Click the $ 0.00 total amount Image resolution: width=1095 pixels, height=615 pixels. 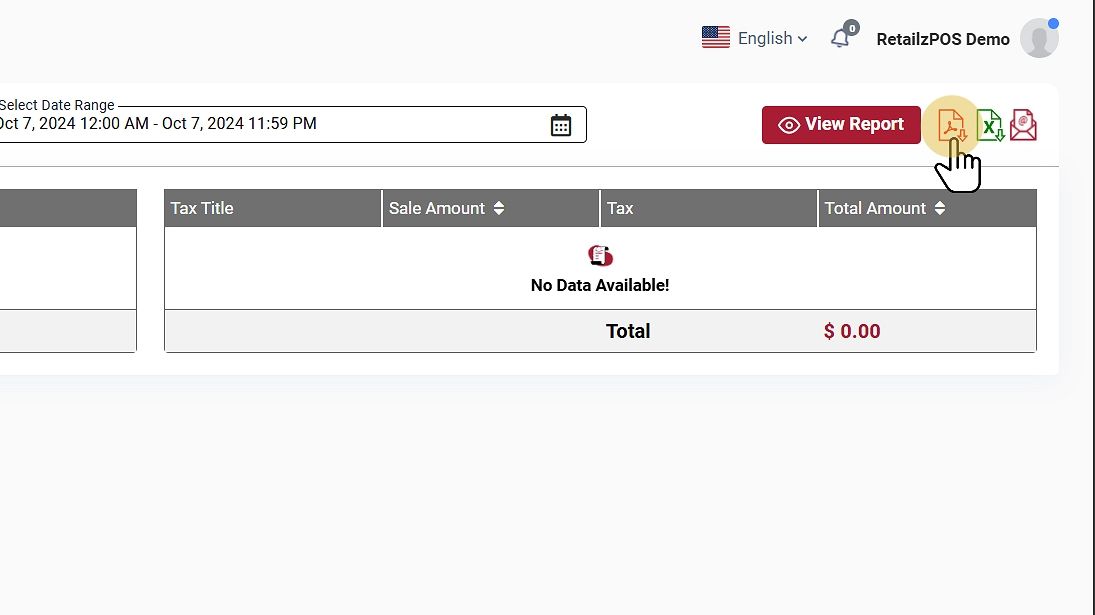[852, 331]
